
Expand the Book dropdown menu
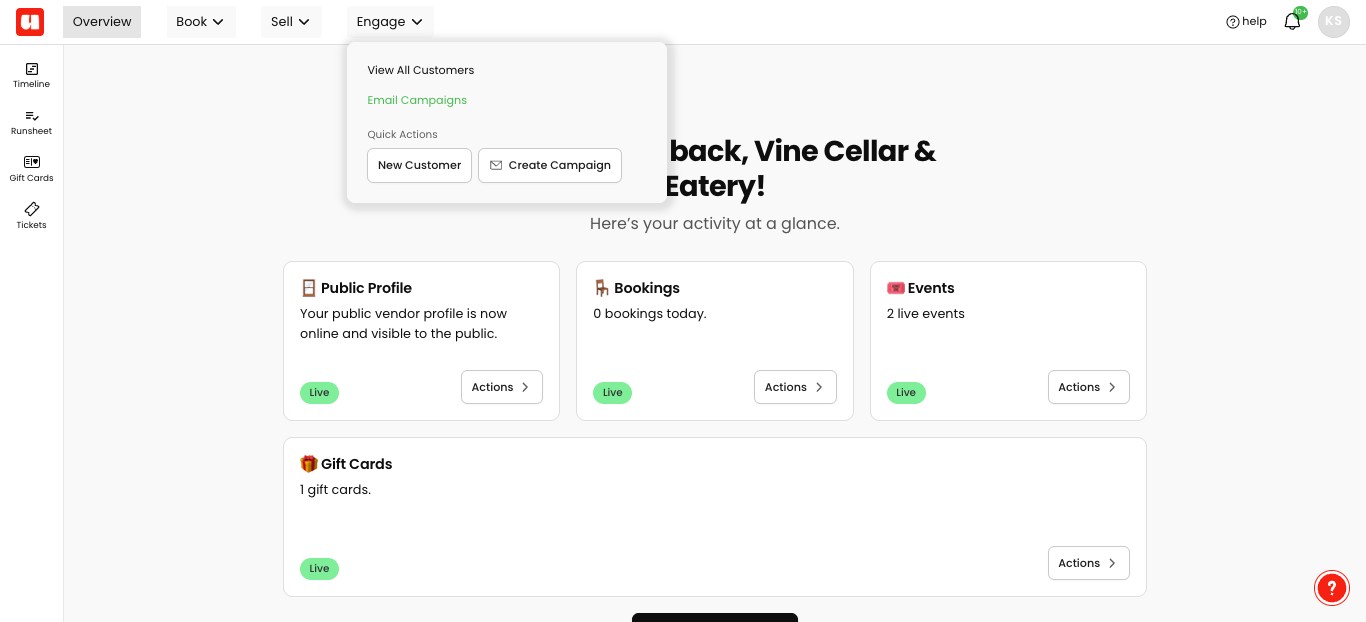tap(200, 22)
